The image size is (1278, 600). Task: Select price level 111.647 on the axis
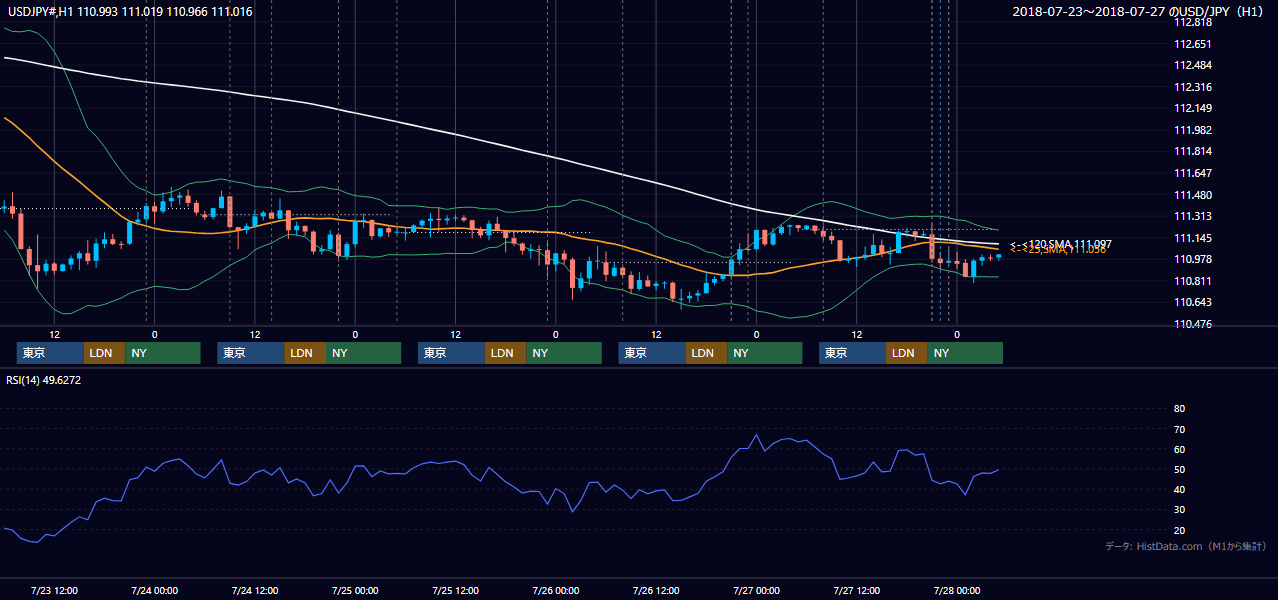point(1193,173)
